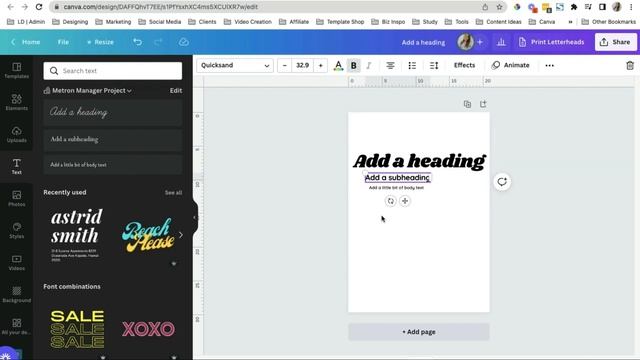Click the cloud save status icon

[184, 42]
